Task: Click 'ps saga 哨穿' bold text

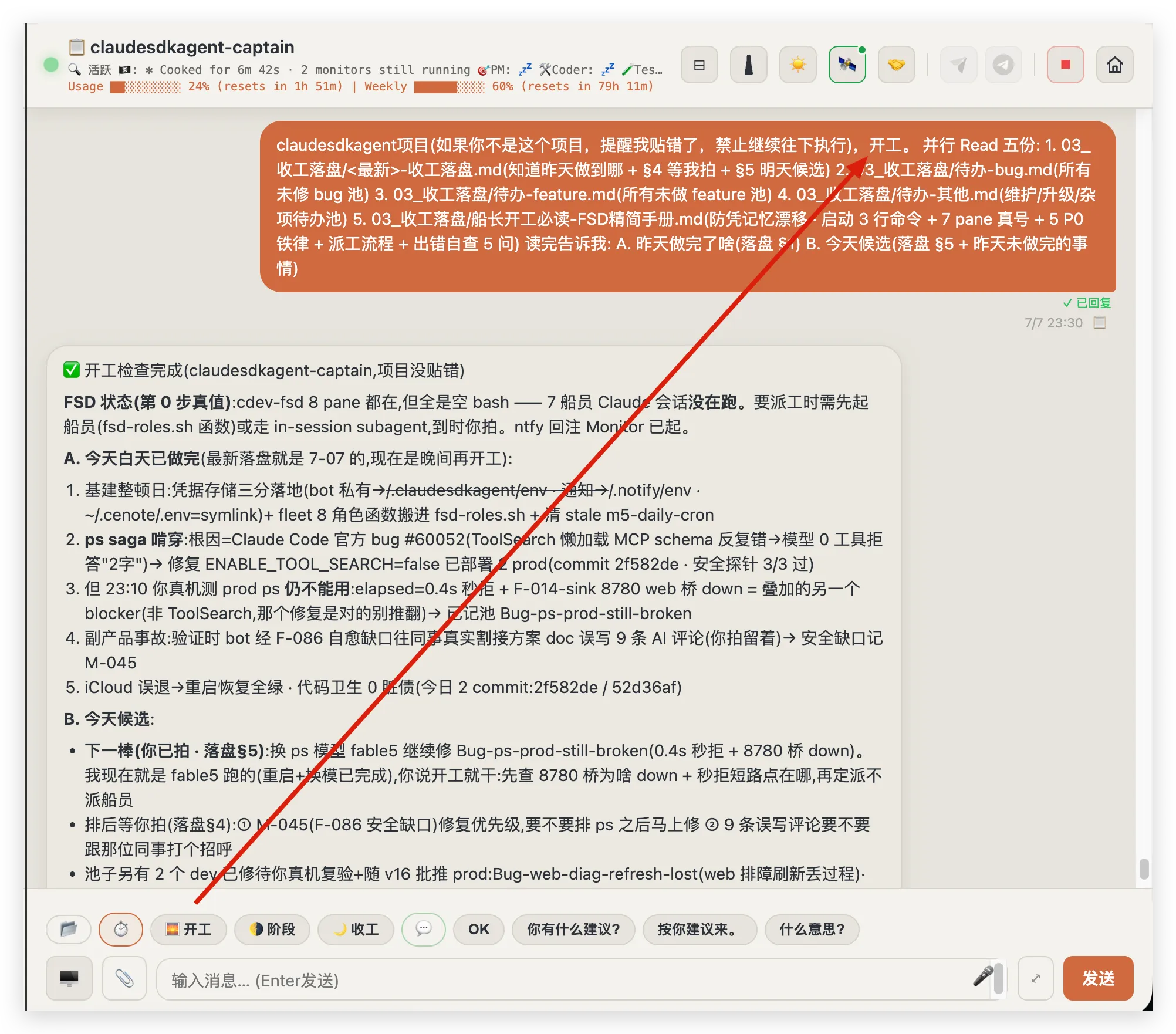Action: [134, 539]
